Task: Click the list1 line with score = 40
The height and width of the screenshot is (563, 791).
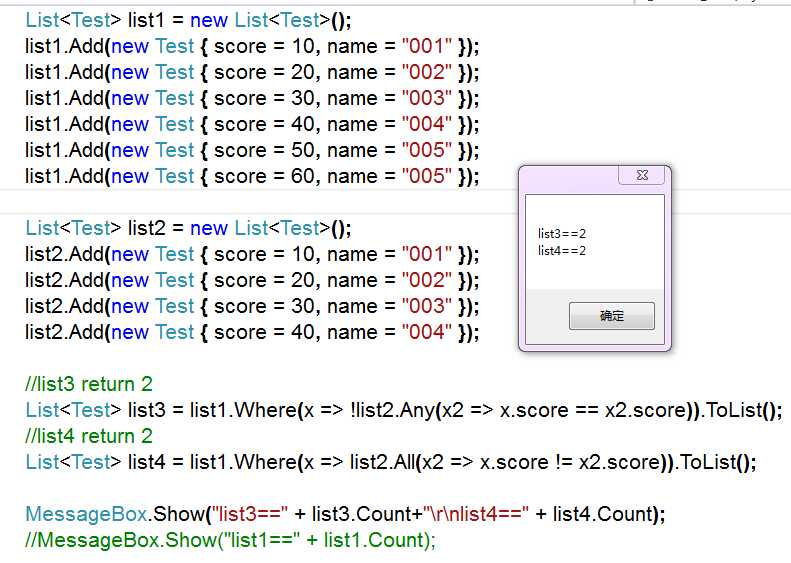Action: [252, 124]
